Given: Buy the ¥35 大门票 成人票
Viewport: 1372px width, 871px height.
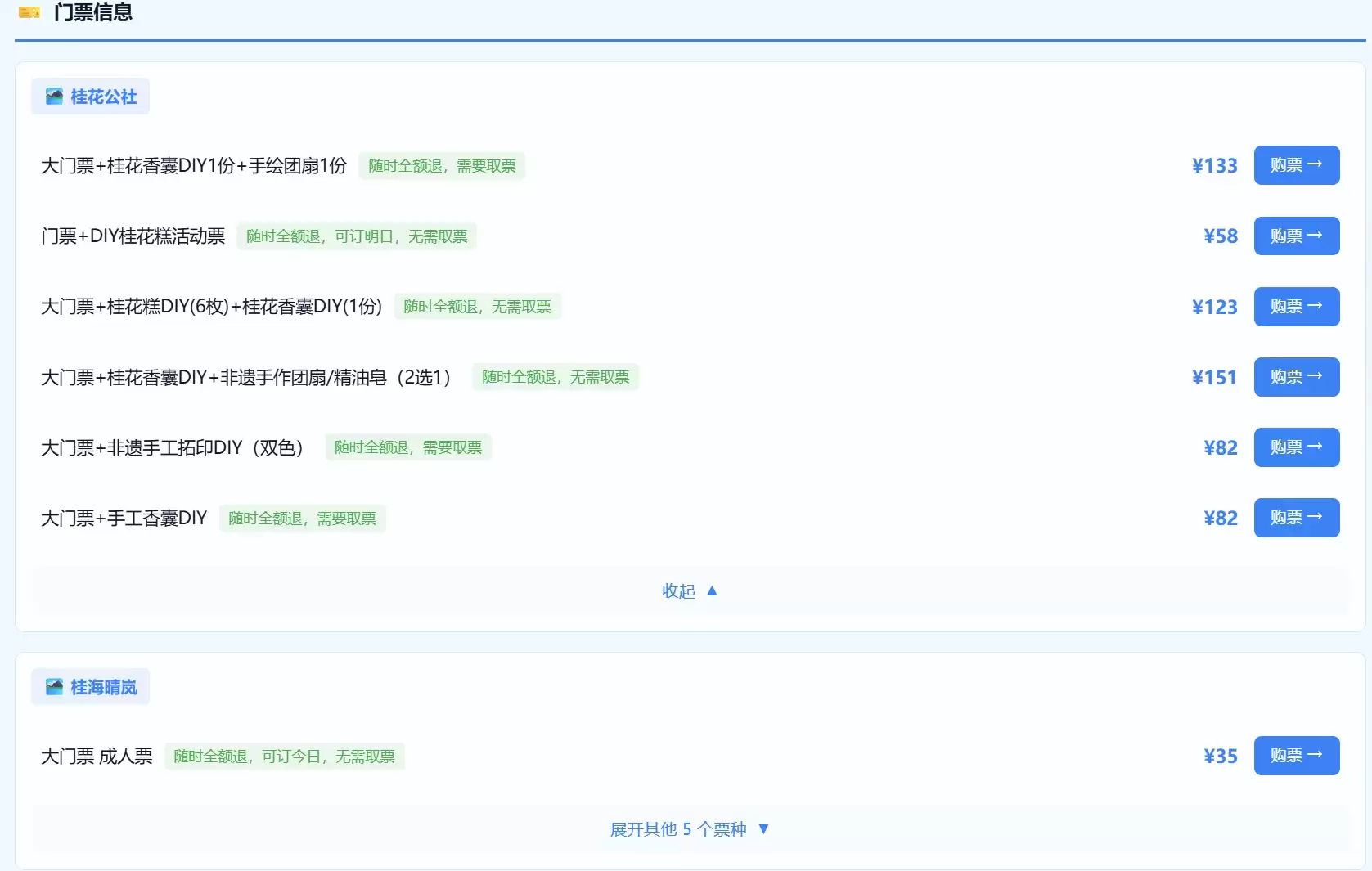Looking at the screenshot, I should [1296, 756].
